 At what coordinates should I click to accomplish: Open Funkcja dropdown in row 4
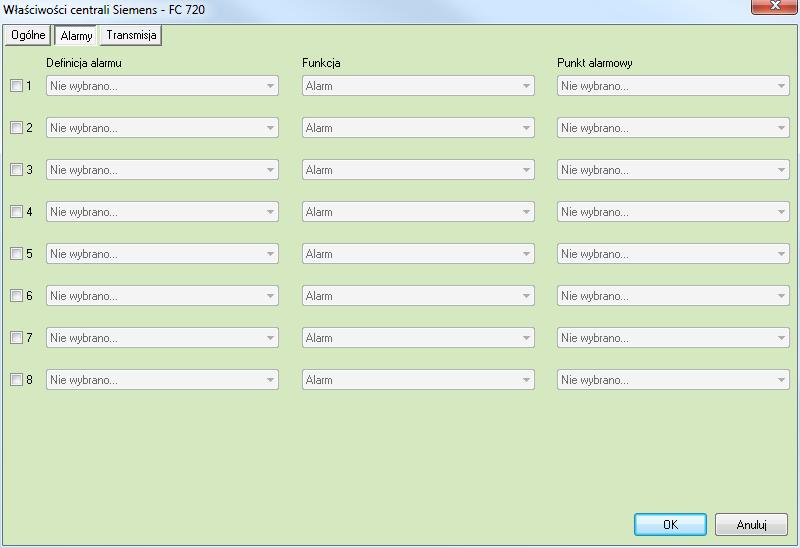coord(418,212)
